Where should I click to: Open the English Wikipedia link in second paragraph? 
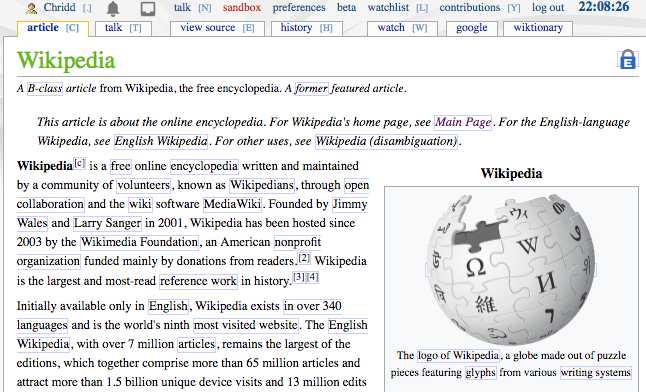348,325
